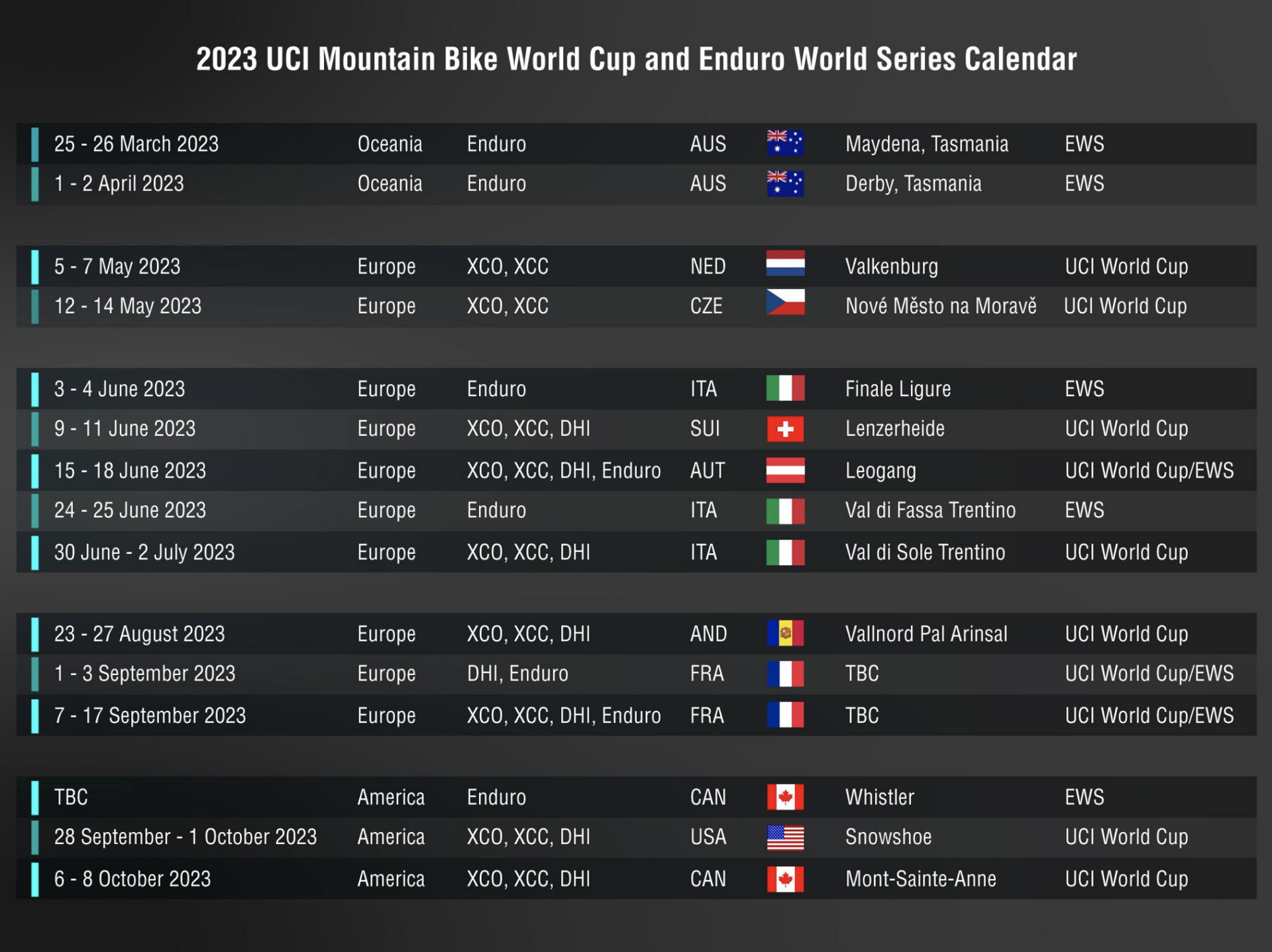Select the Nové Město na Moravě venue
1272x952 pixels.
[x=941, y=306]
